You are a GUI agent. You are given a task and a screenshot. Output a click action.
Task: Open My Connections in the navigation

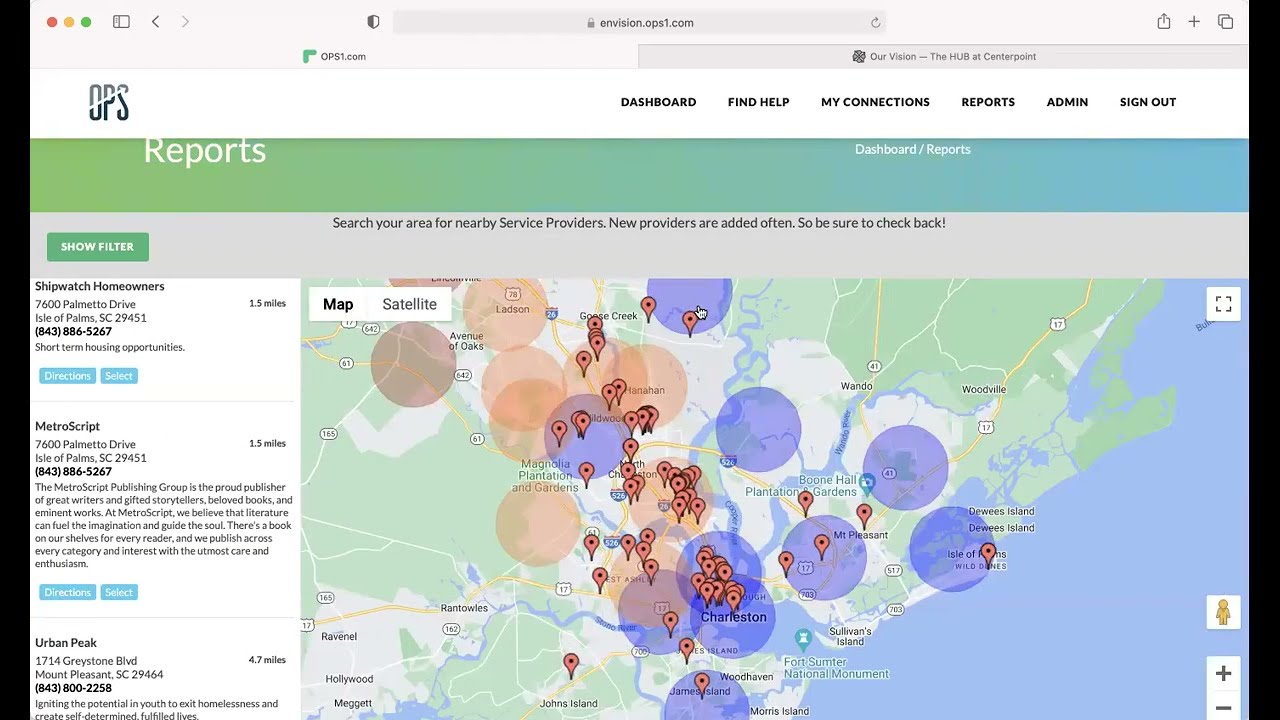(875, 102)
